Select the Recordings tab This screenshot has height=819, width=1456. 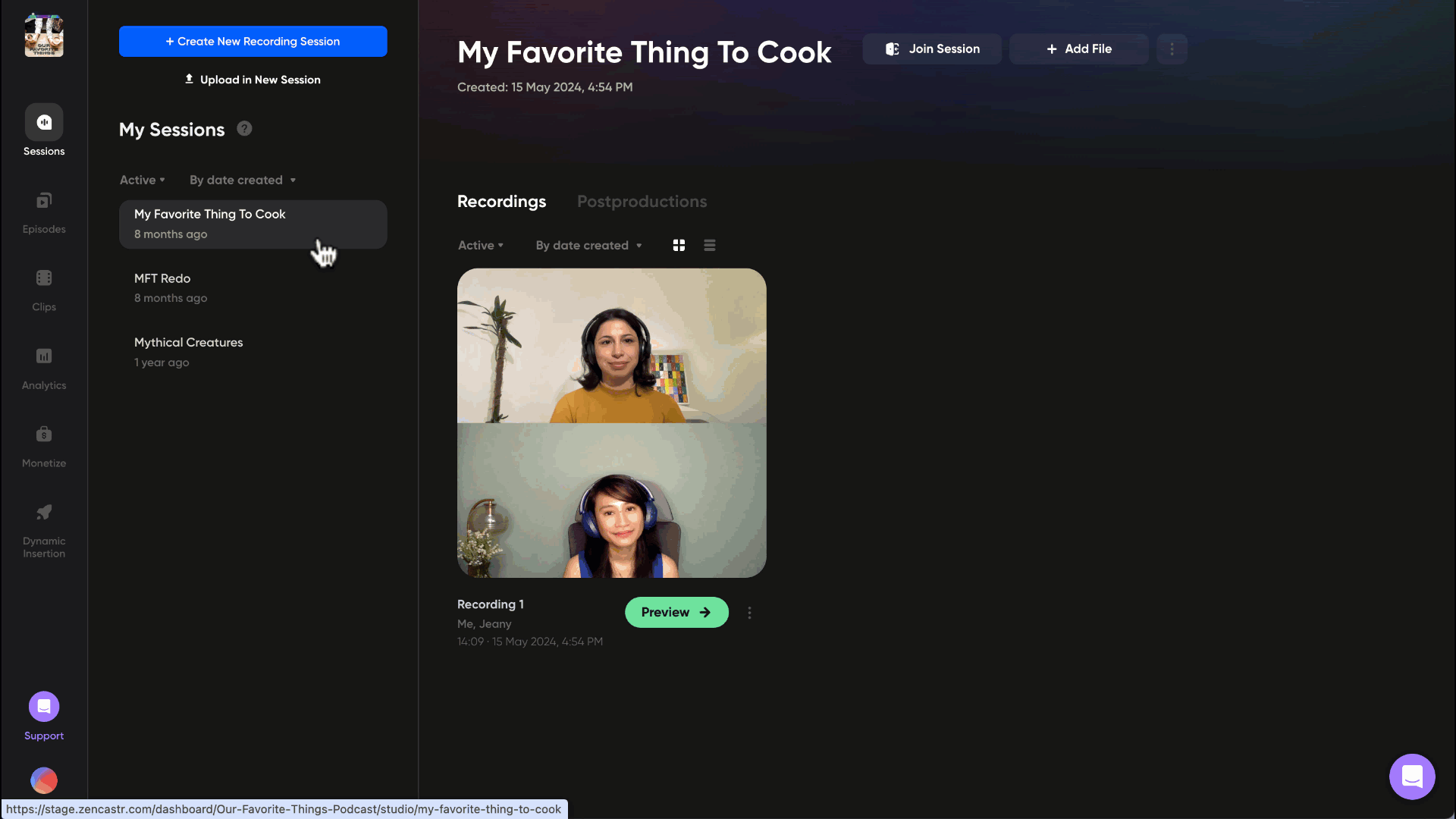click(x=501, y=202)
